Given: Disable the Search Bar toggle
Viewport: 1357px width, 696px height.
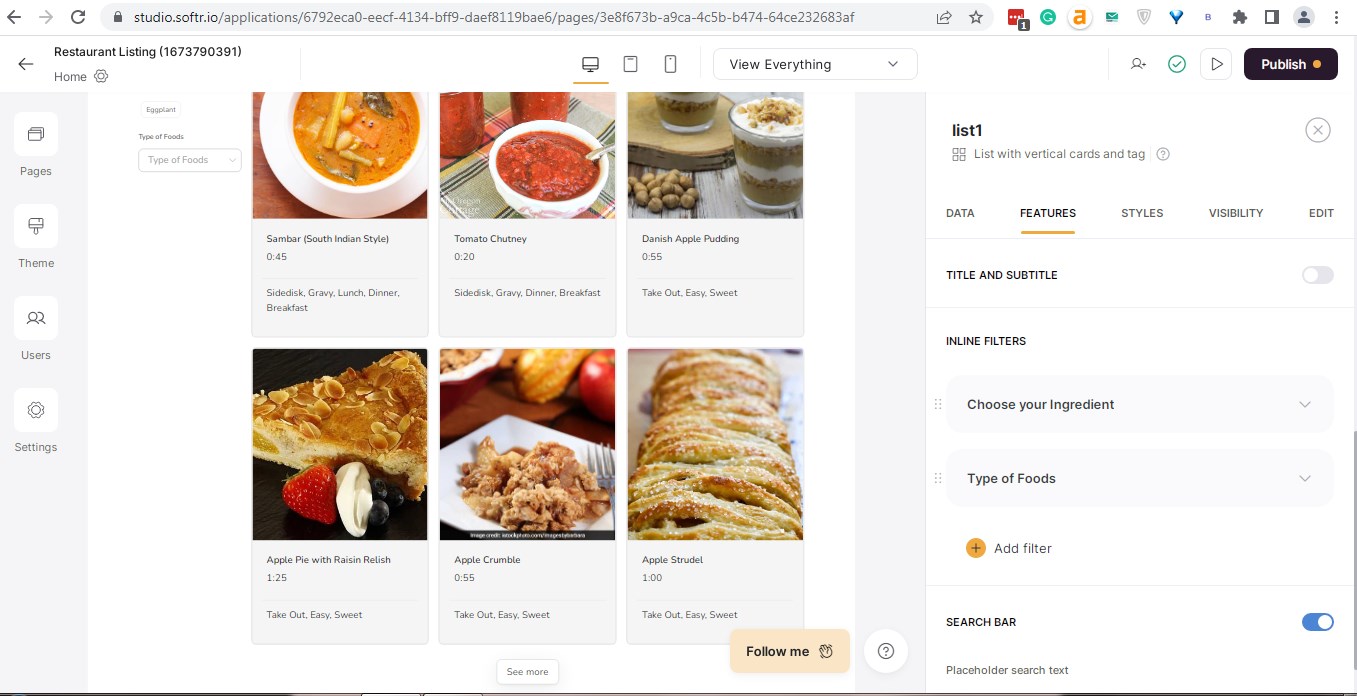Looking at the screenshot, I should coord(1317,622).
